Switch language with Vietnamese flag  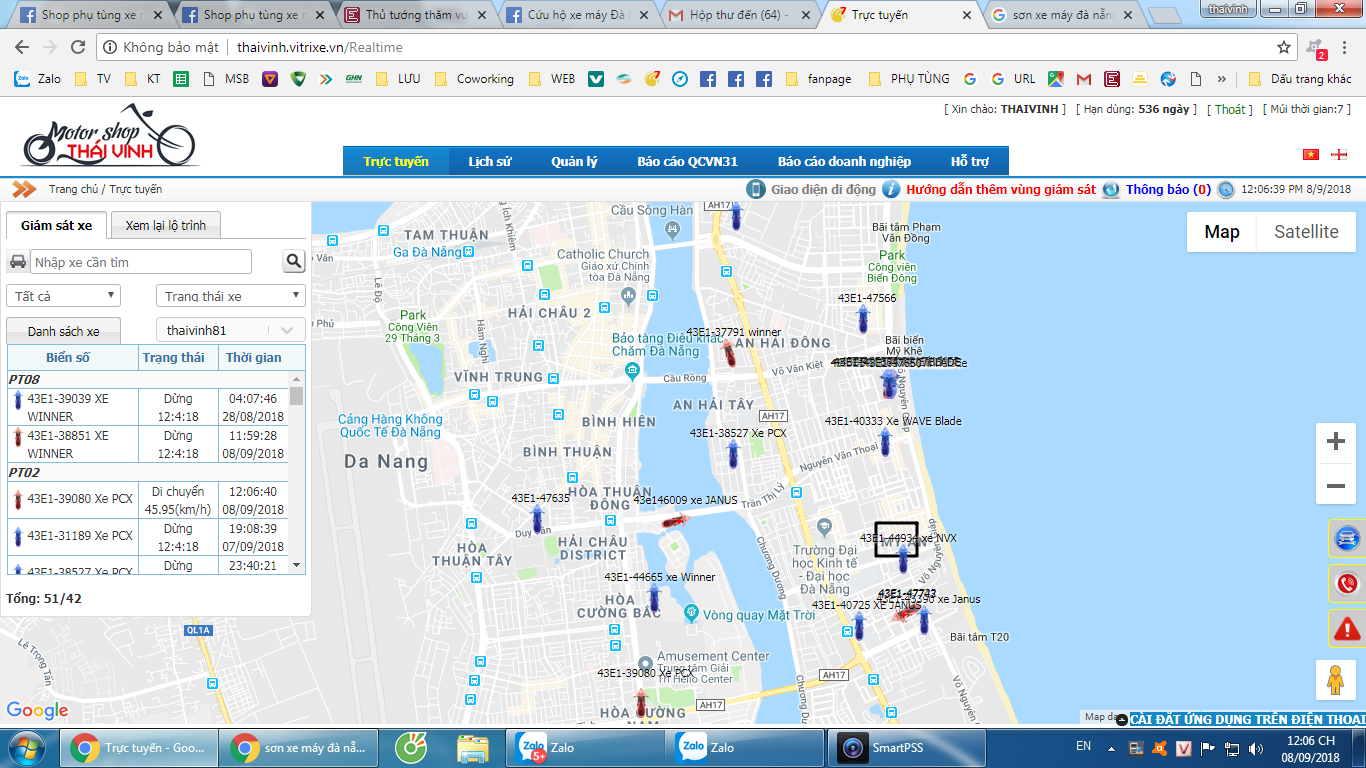click(1310, 154)
